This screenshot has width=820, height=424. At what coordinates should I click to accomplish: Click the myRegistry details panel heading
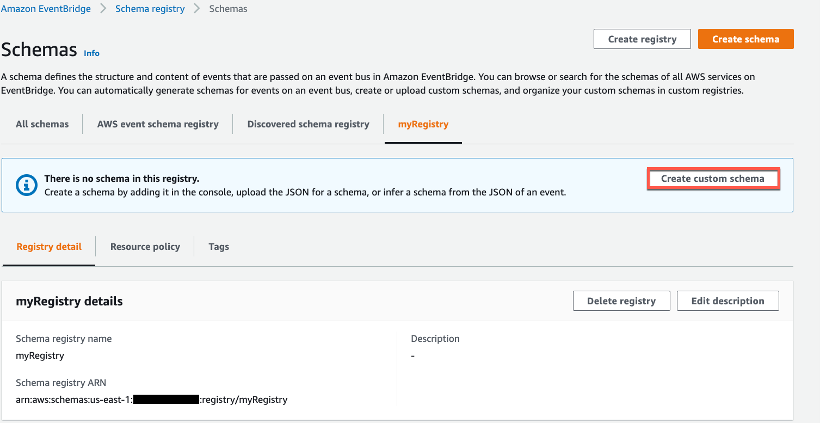pos(69,301)
